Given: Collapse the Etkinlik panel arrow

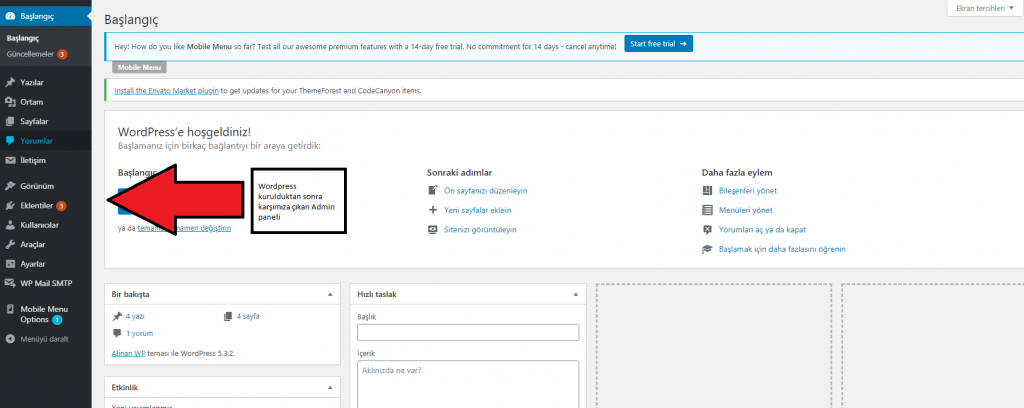Looking at the screenshot, I should coord(330,388).
